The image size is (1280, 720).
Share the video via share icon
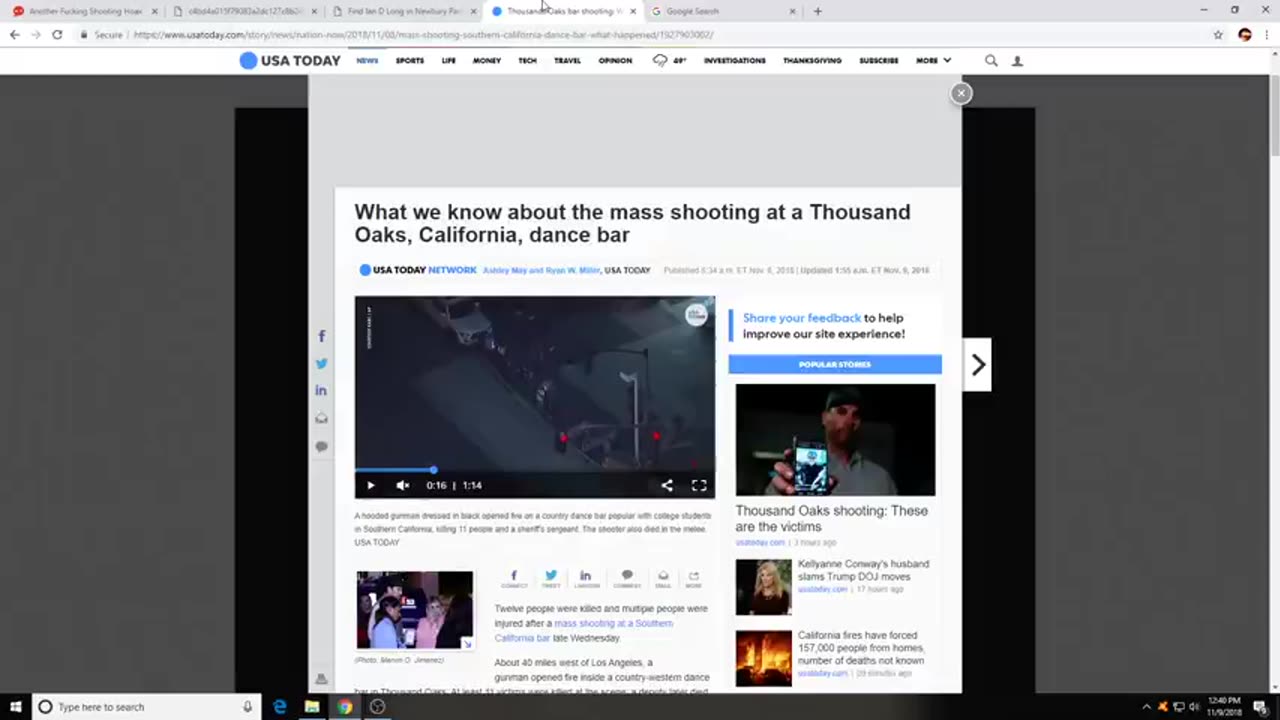click(667, 485)
